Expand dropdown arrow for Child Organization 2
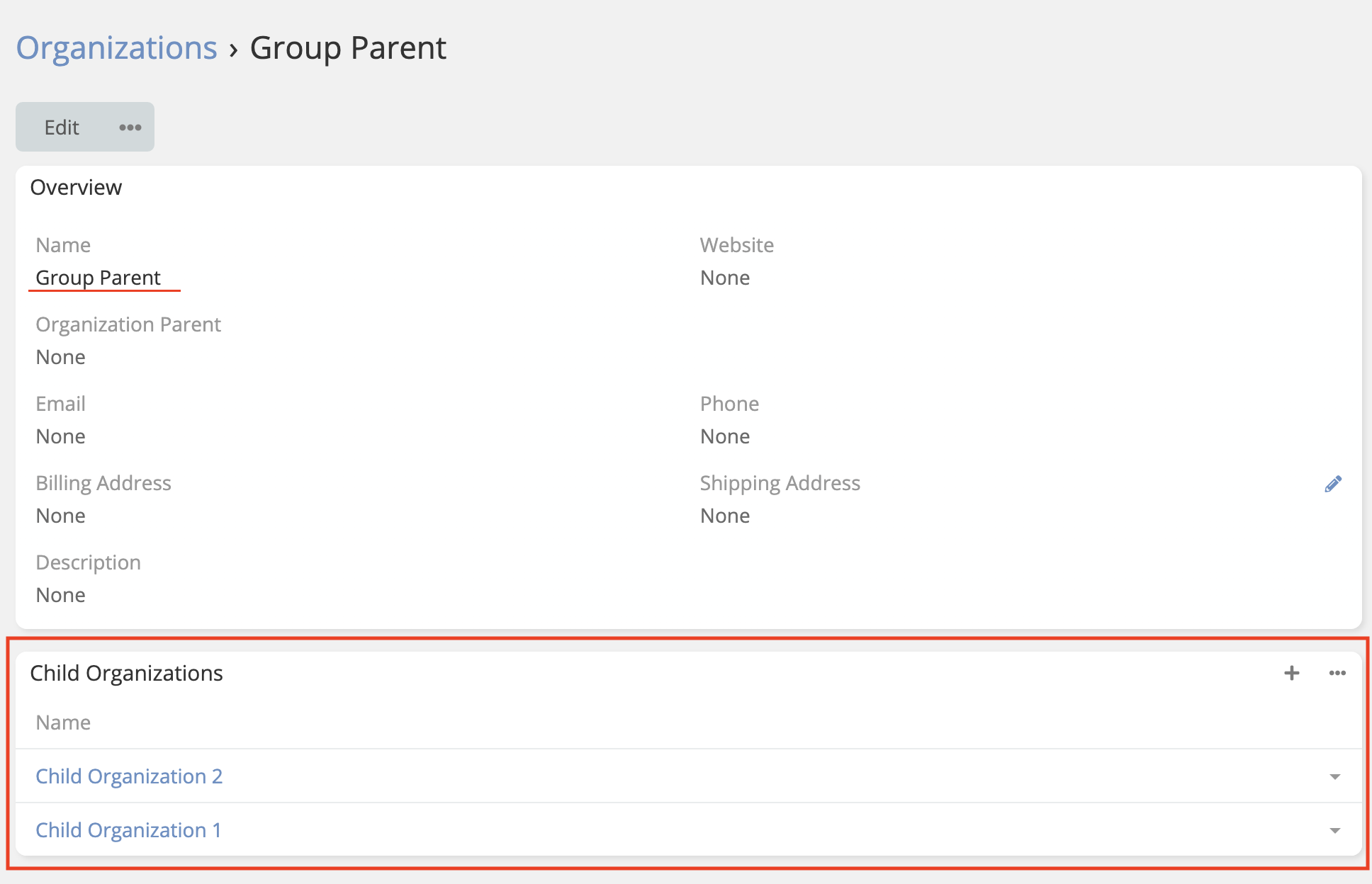Screen dimensions: 1372x884 click(1335, 777)
